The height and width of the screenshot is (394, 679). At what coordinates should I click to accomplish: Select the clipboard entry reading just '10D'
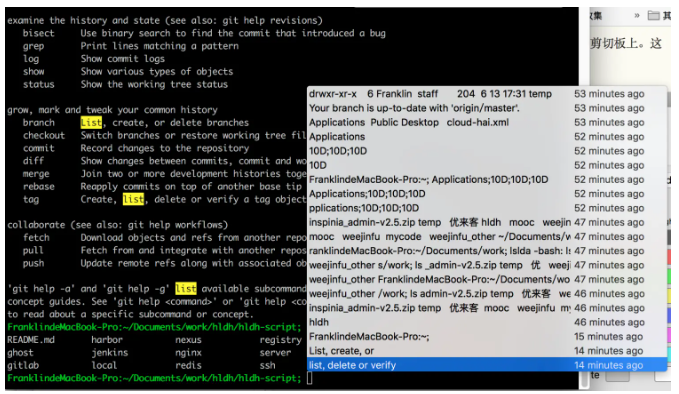coord(487,165)
